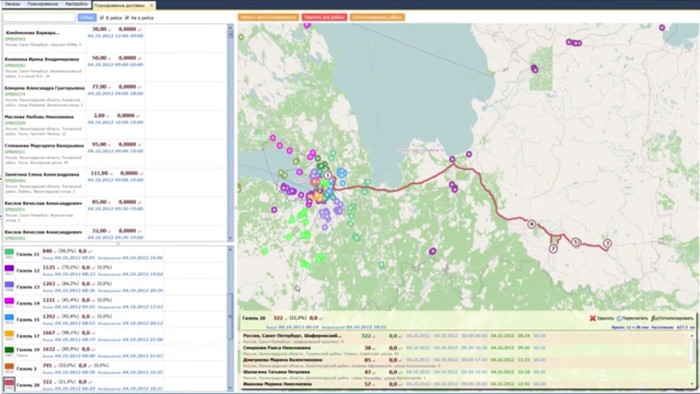
Task: Toggle the 'Не в рейсе' checkbox
Action: point(127,18)
